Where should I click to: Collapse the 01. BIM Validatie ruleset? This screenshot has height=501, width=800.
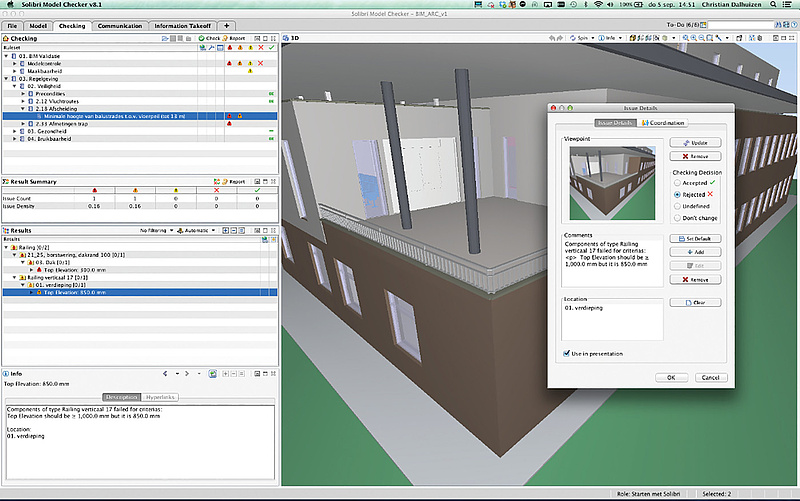pos(6,56)
